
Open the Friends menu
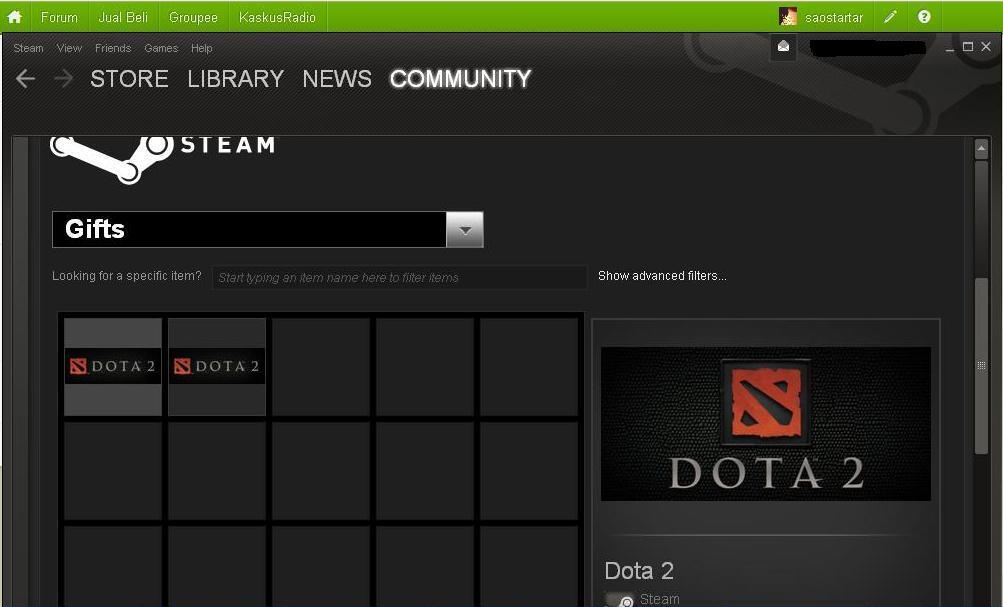[113, 48]
